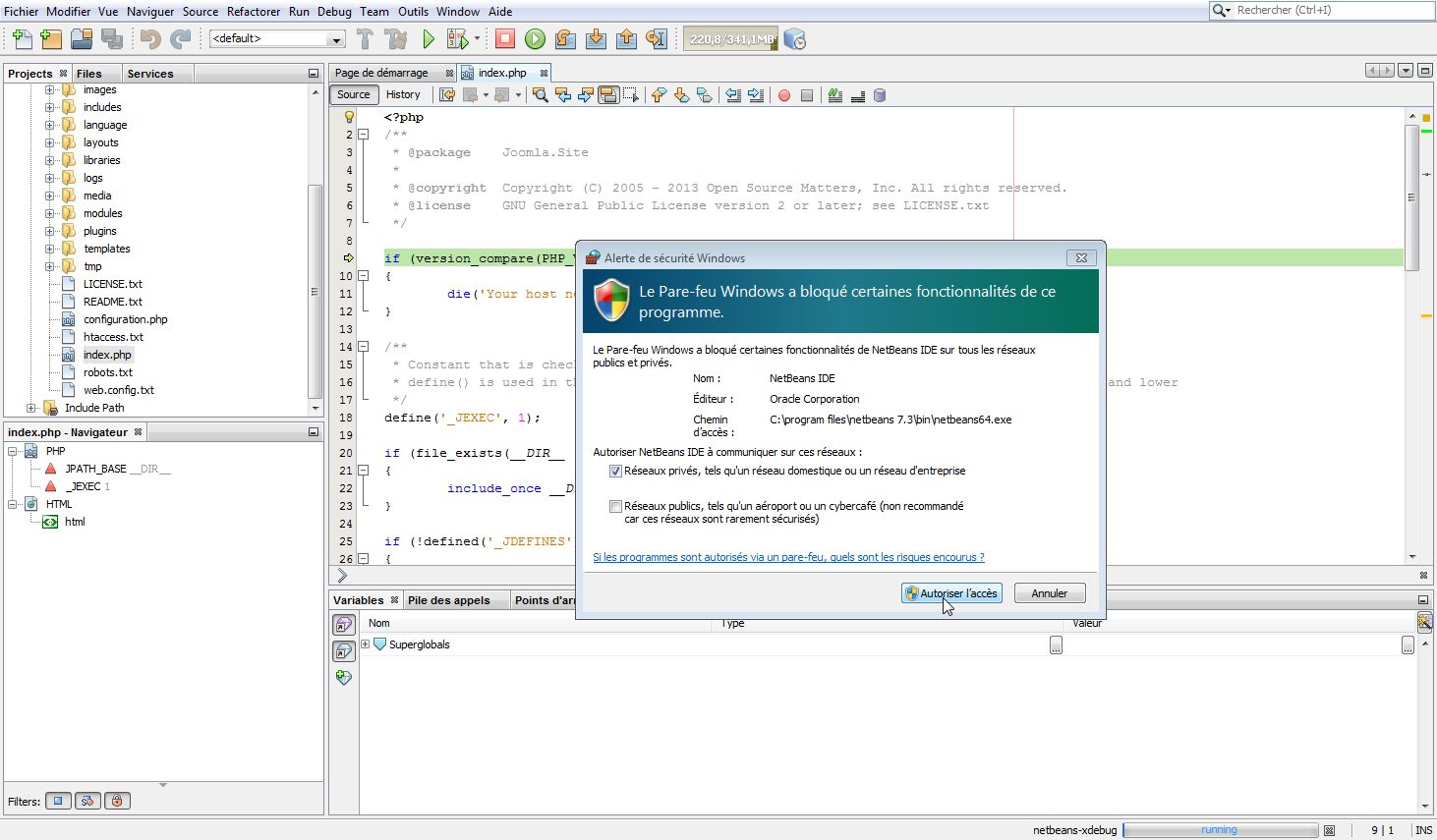This screenshot has width=1437, height=840.
Task: Run the project with green play icon
Action: [429, 39]
